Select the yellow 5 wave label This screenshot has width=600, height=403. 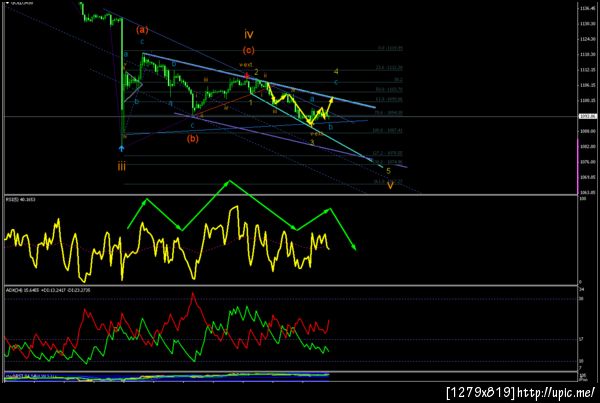coord(388,171)
